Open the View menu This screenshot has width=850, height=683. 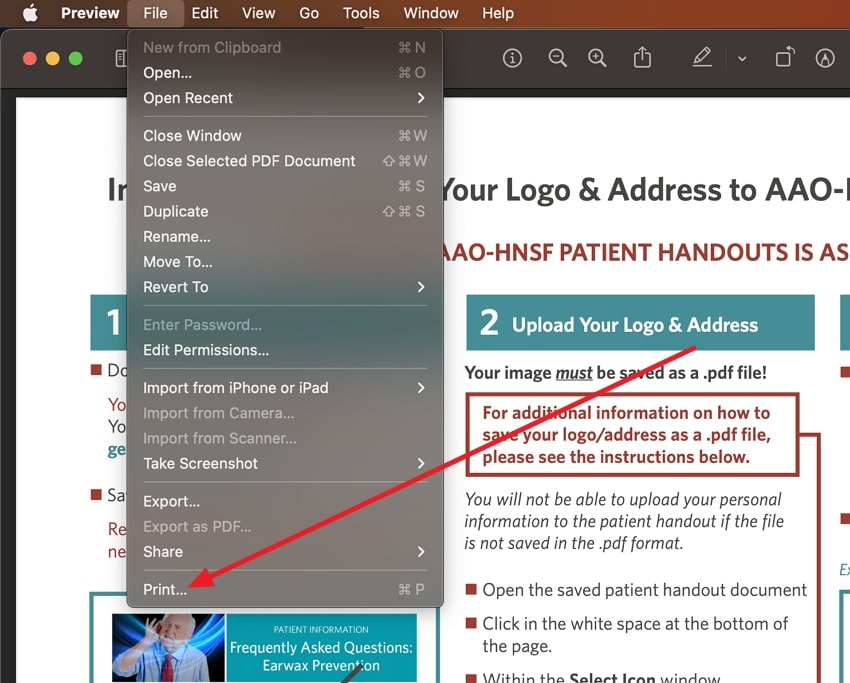click(258, 13)
